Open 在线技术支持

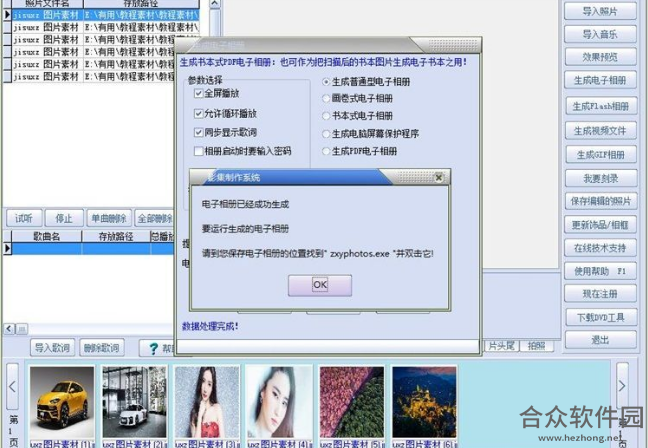[600, 248]
